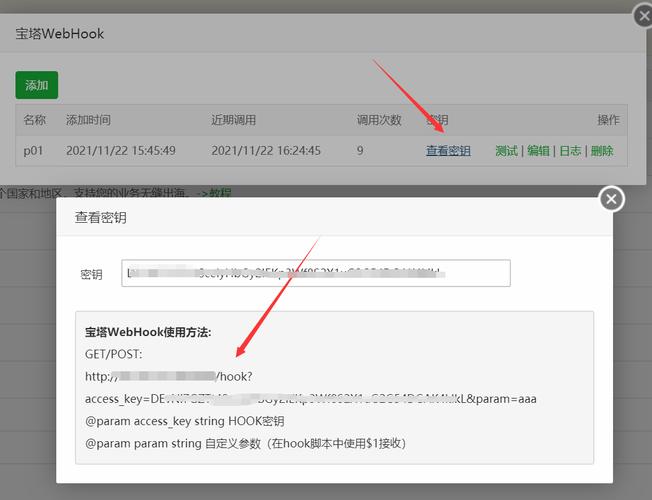The image size is (652, 500).
Task: Open 日志 for hook p01
Action: (x=570, y=151)
